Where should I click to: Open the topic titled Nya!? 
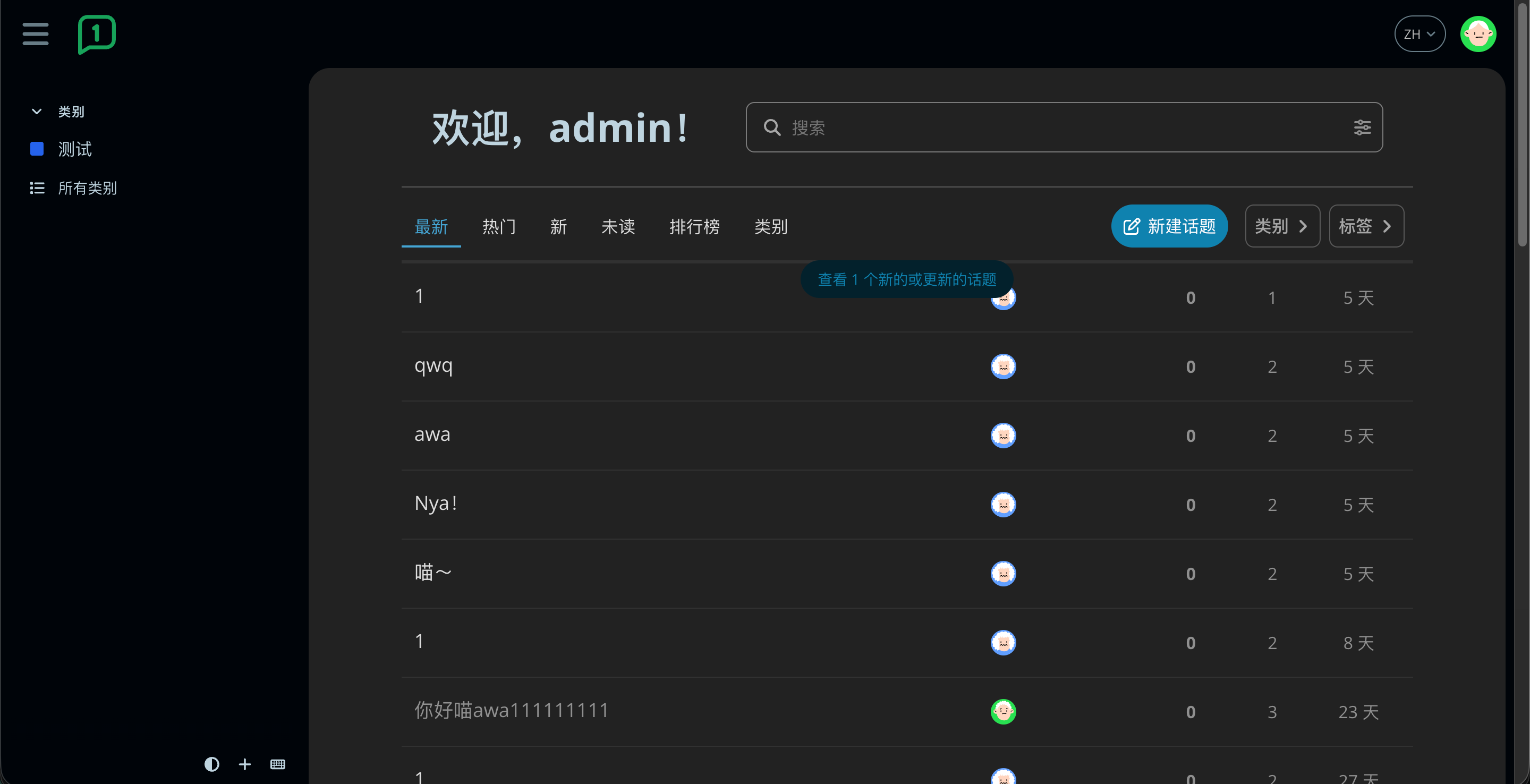[x=436, y=504]
